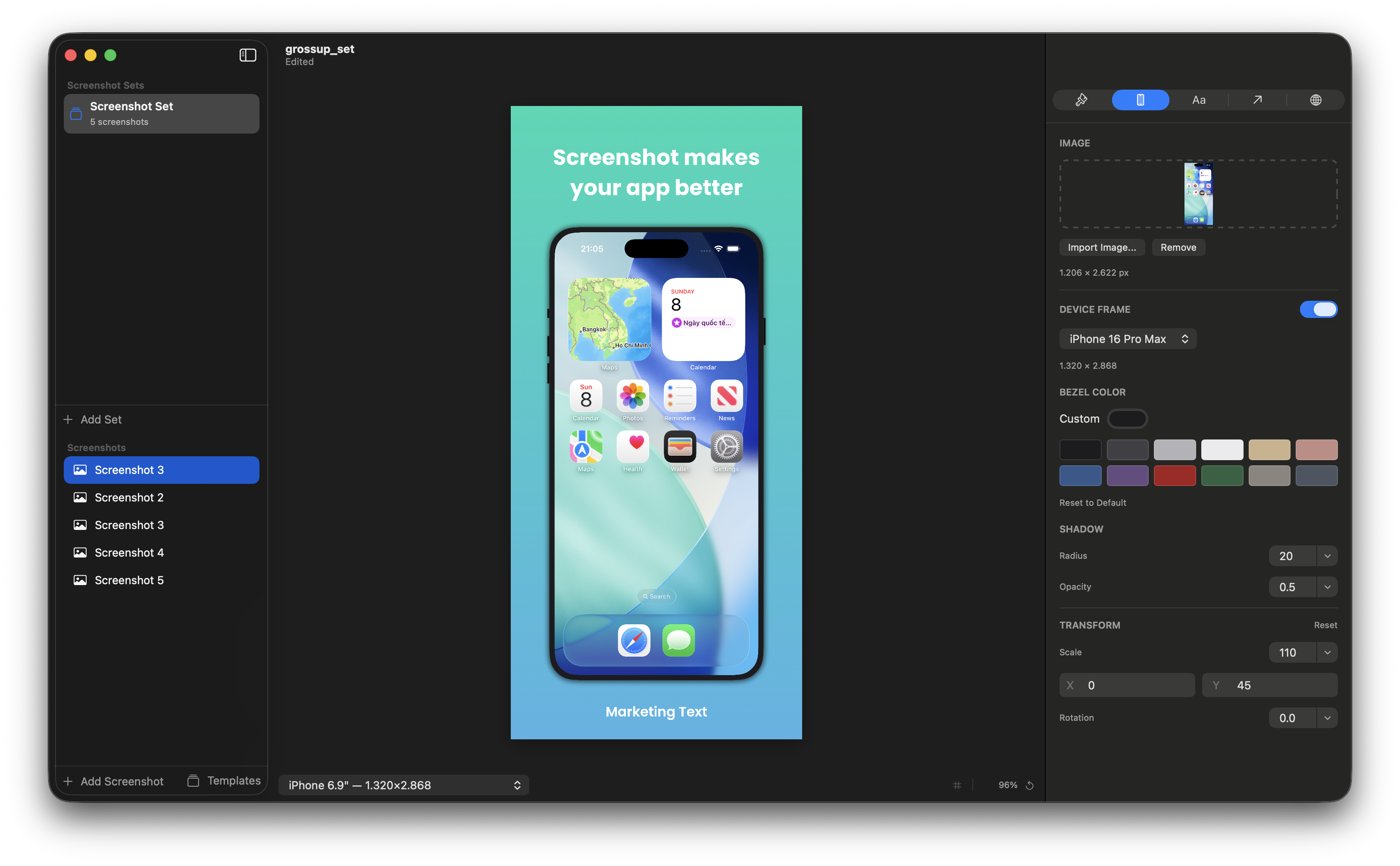This screenshot has width=1400, height=866.
Task: Enable Add Set with plus control
Action: tap(69, 419)
